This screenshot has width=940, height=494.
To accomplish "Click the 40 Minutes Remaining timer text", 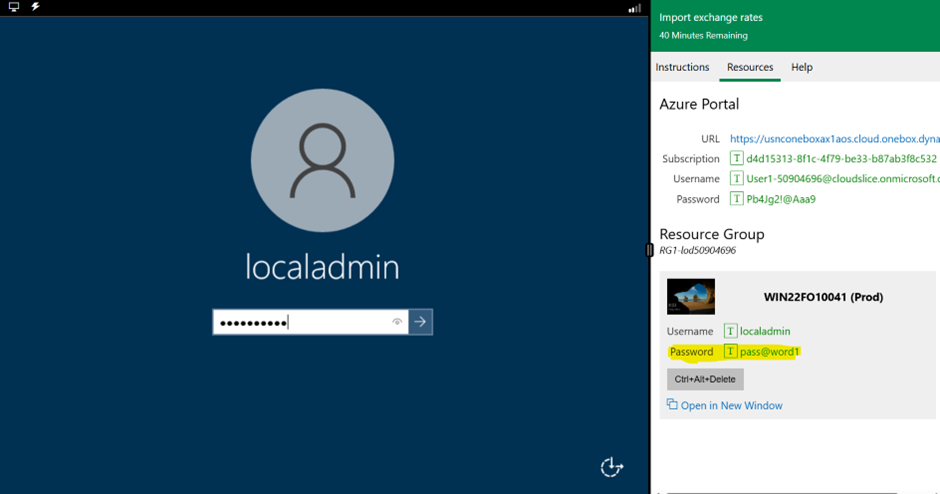I will click(703, 35).
